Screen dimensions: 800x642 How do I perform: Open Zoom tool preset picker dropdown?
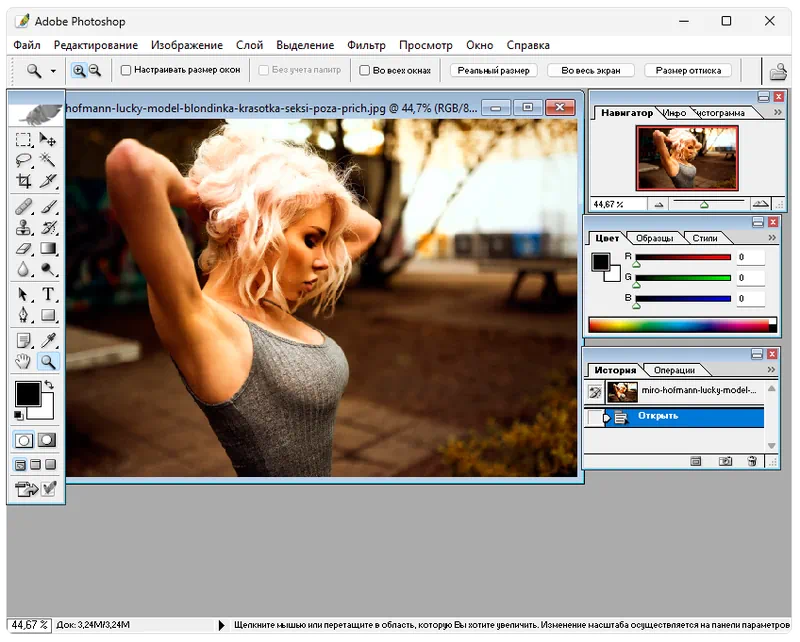pyautogui.click(x=53, y=71)
